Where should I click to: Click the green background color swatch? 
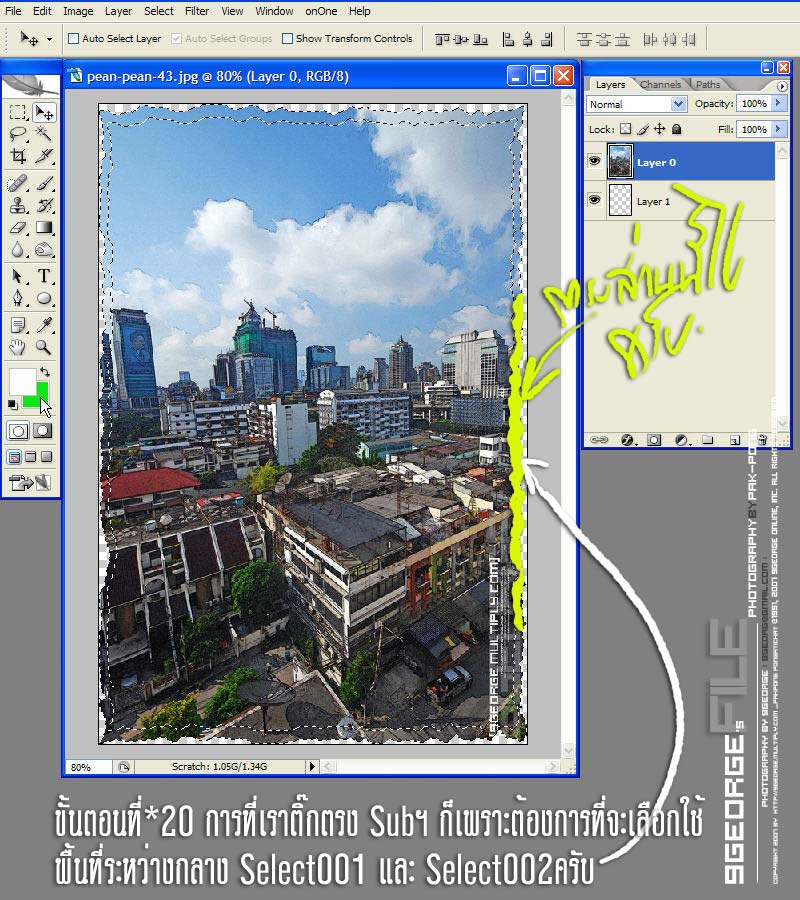[37, 396]
